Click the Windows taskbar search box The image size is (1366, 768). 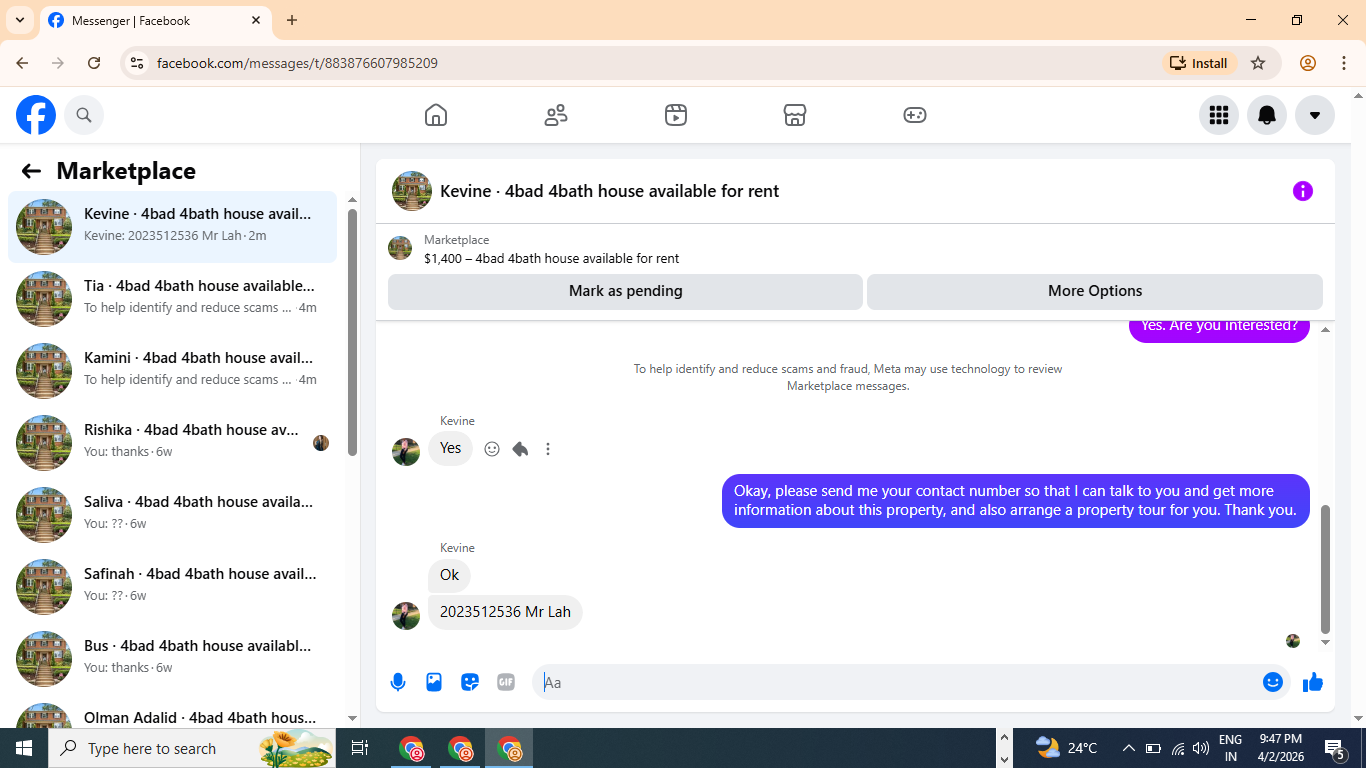click(x=193, y=748)
